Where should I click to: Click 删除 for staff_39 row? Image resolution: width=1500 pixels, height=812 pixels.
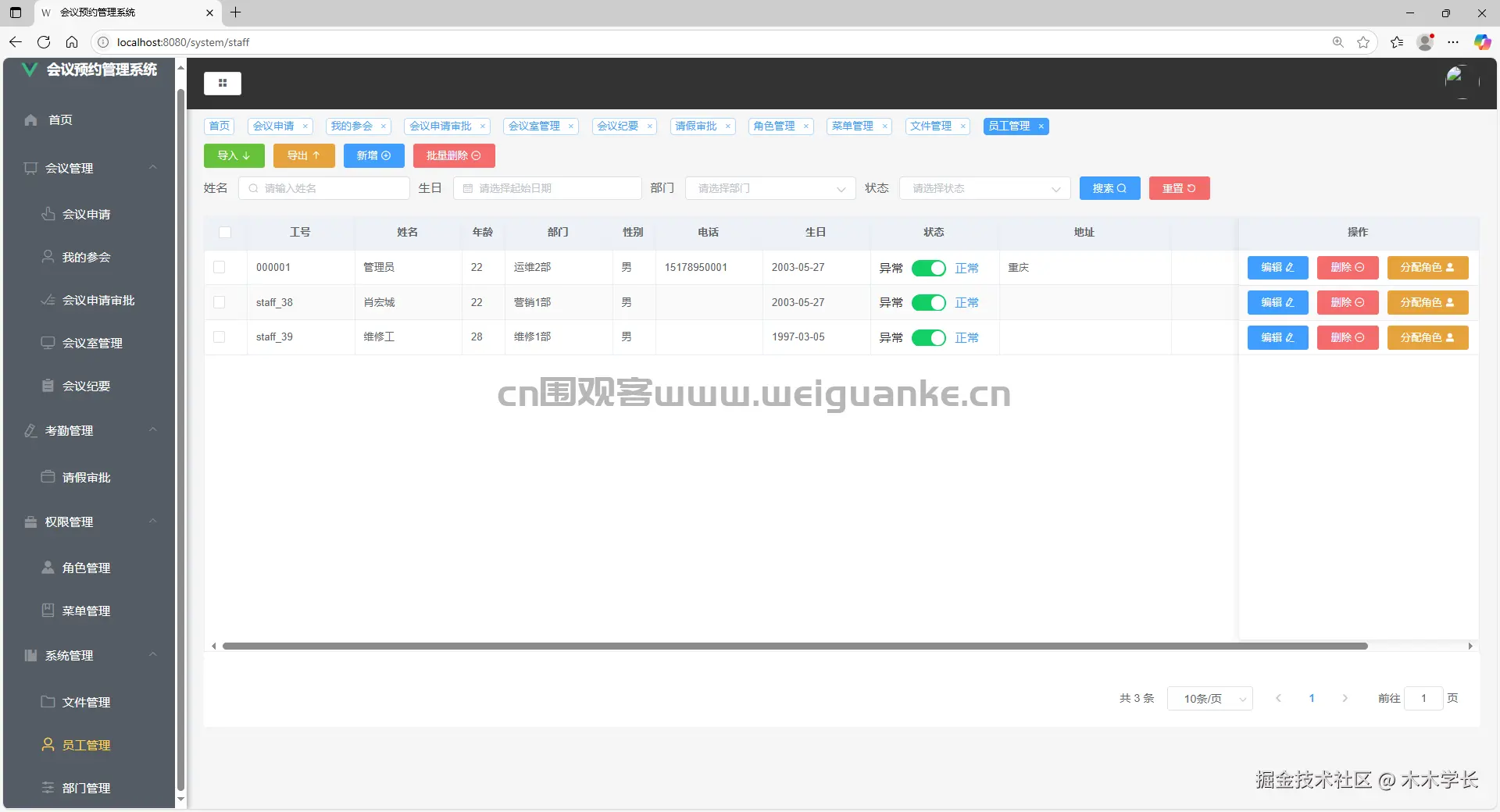(1348, 337)
